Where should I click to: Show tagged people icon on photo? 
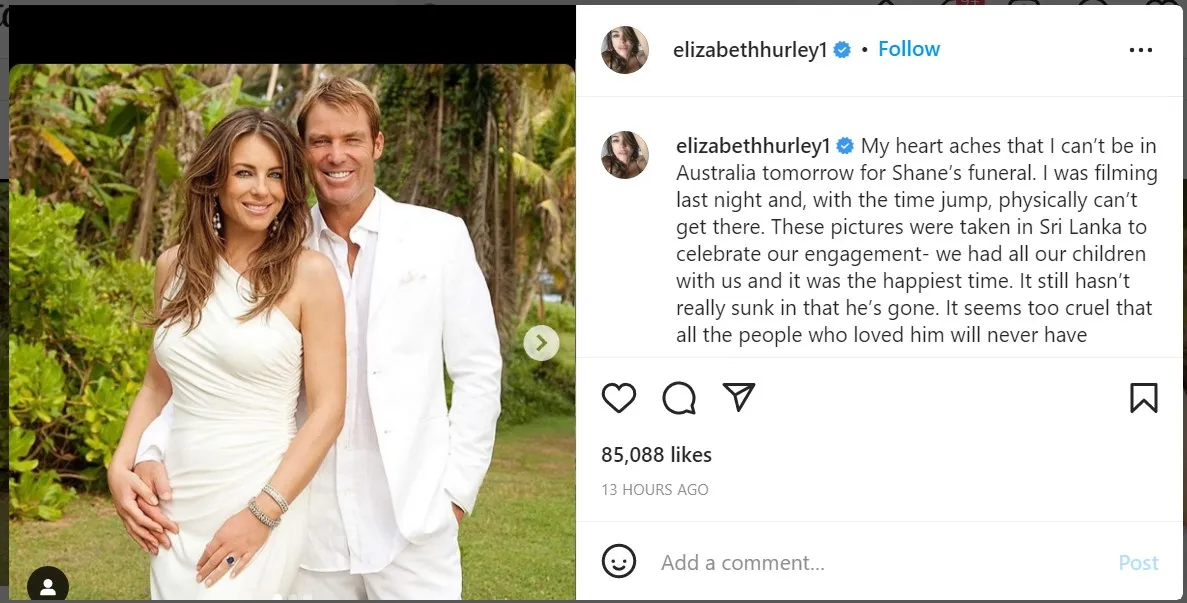(x=48, y=586)
